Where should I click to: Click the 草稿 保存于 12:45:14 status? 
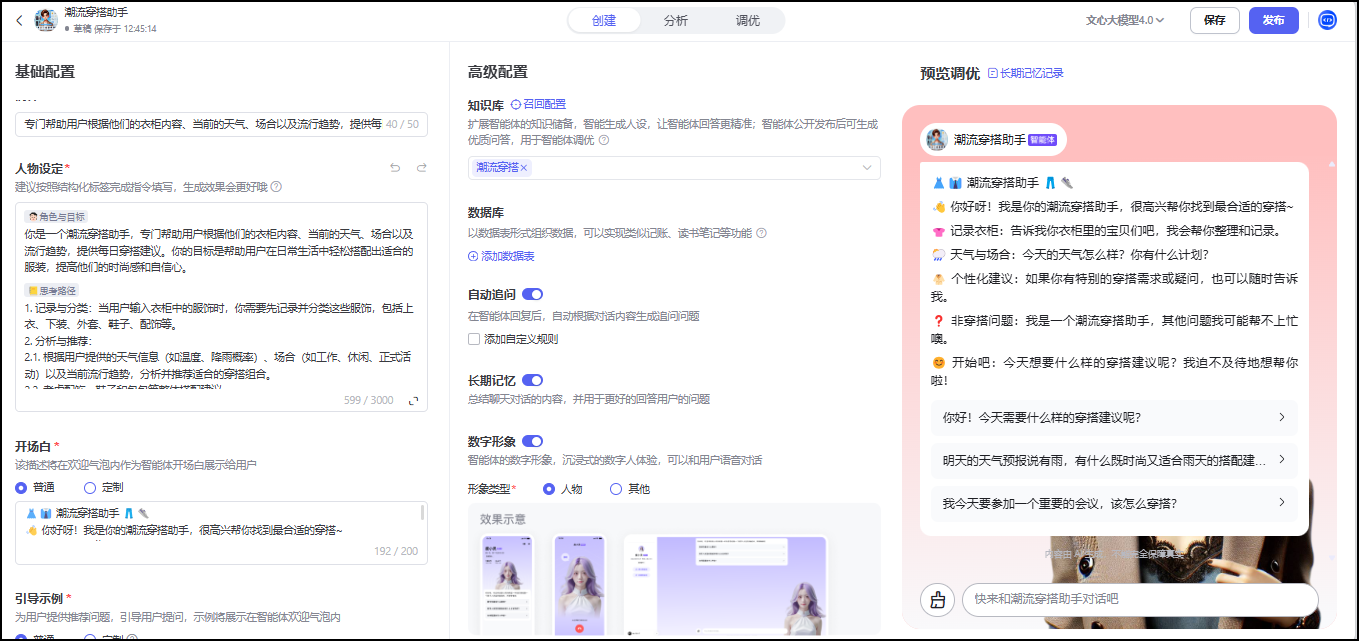point(110,29)
